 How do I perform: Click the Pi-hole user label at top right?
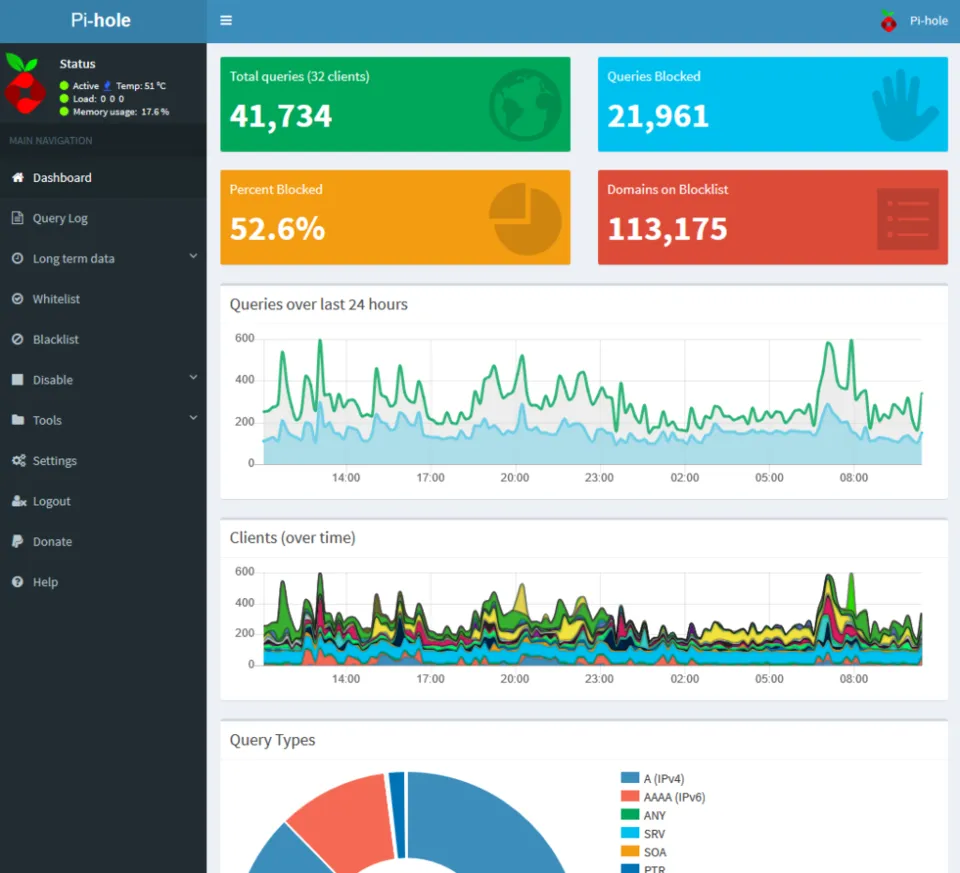(928, 21)
